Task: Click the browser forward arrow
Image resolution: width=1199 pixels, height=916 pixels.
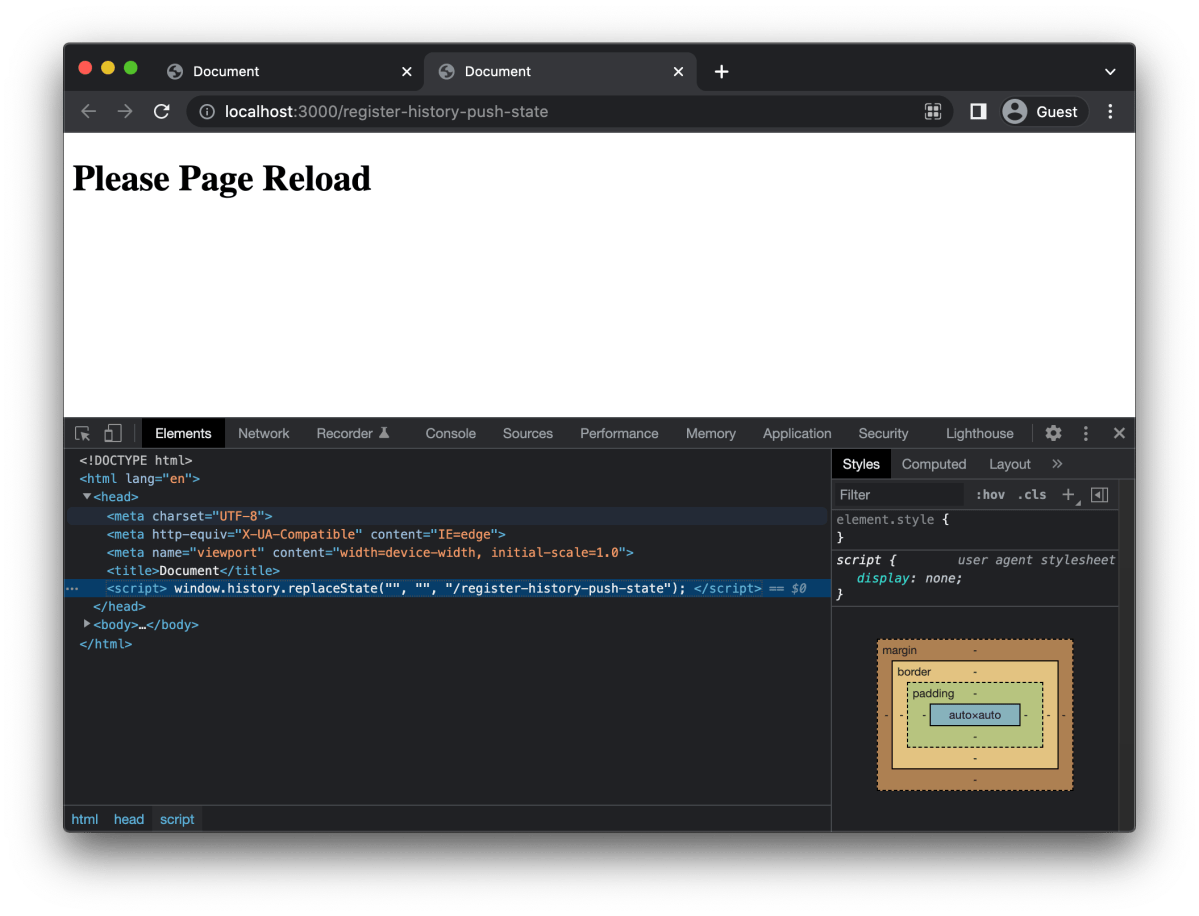Action: (x=125, y=112)
